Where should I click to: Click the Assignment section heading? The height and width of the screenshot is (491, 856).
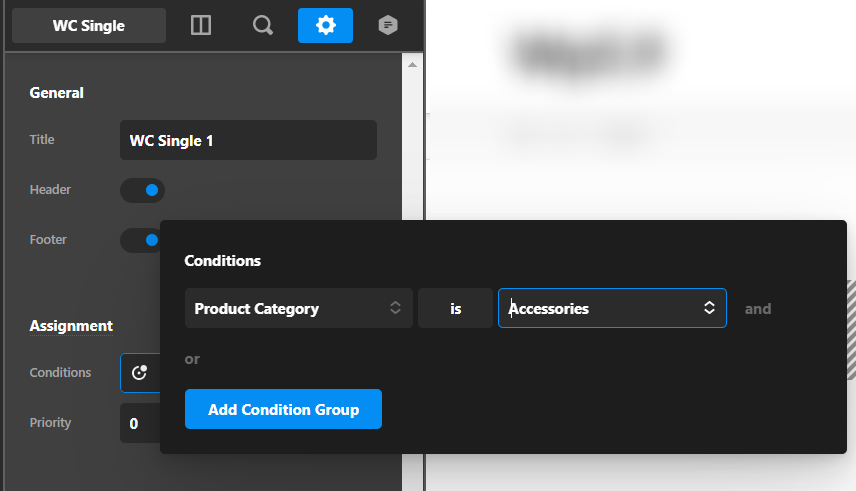[x=71, y=326]
